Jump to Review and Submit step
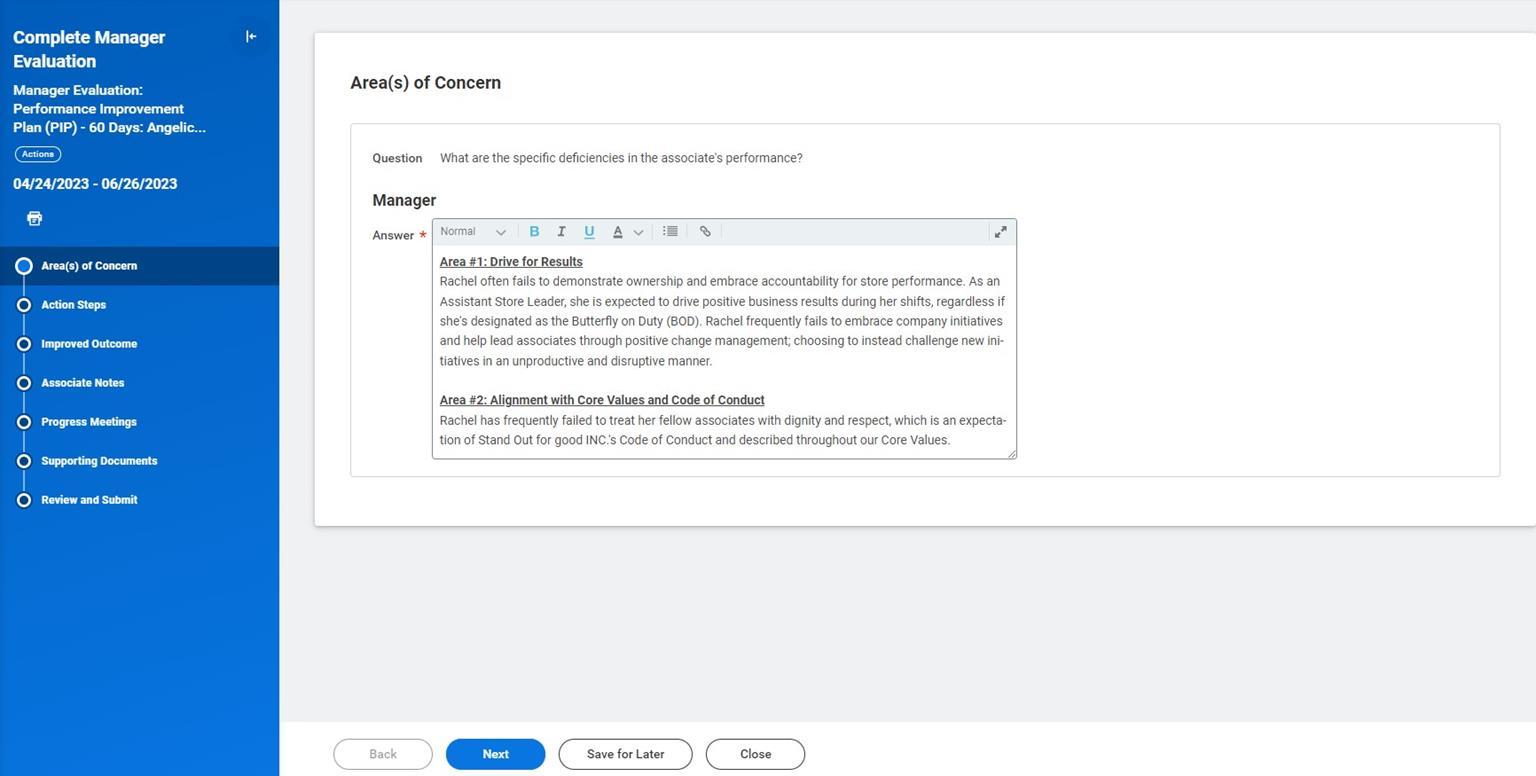 tap(89, 500)
